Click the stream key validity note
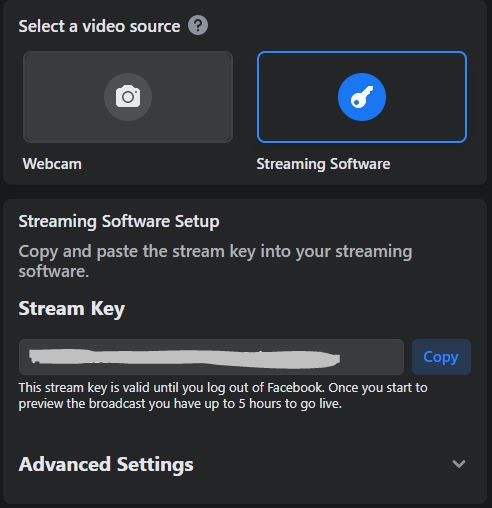This screenshot has height=508, width=492. point(223,396)
